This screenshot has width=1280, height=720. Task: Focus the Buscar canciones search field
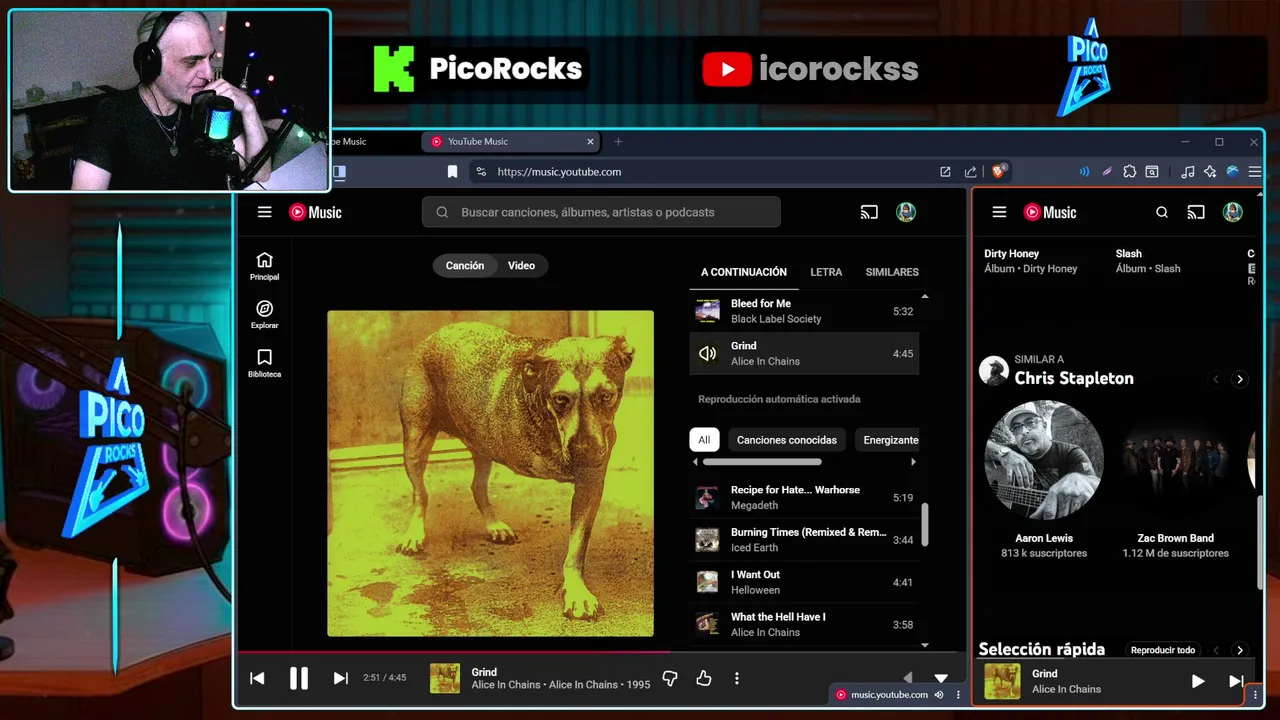tap(602, 212)
